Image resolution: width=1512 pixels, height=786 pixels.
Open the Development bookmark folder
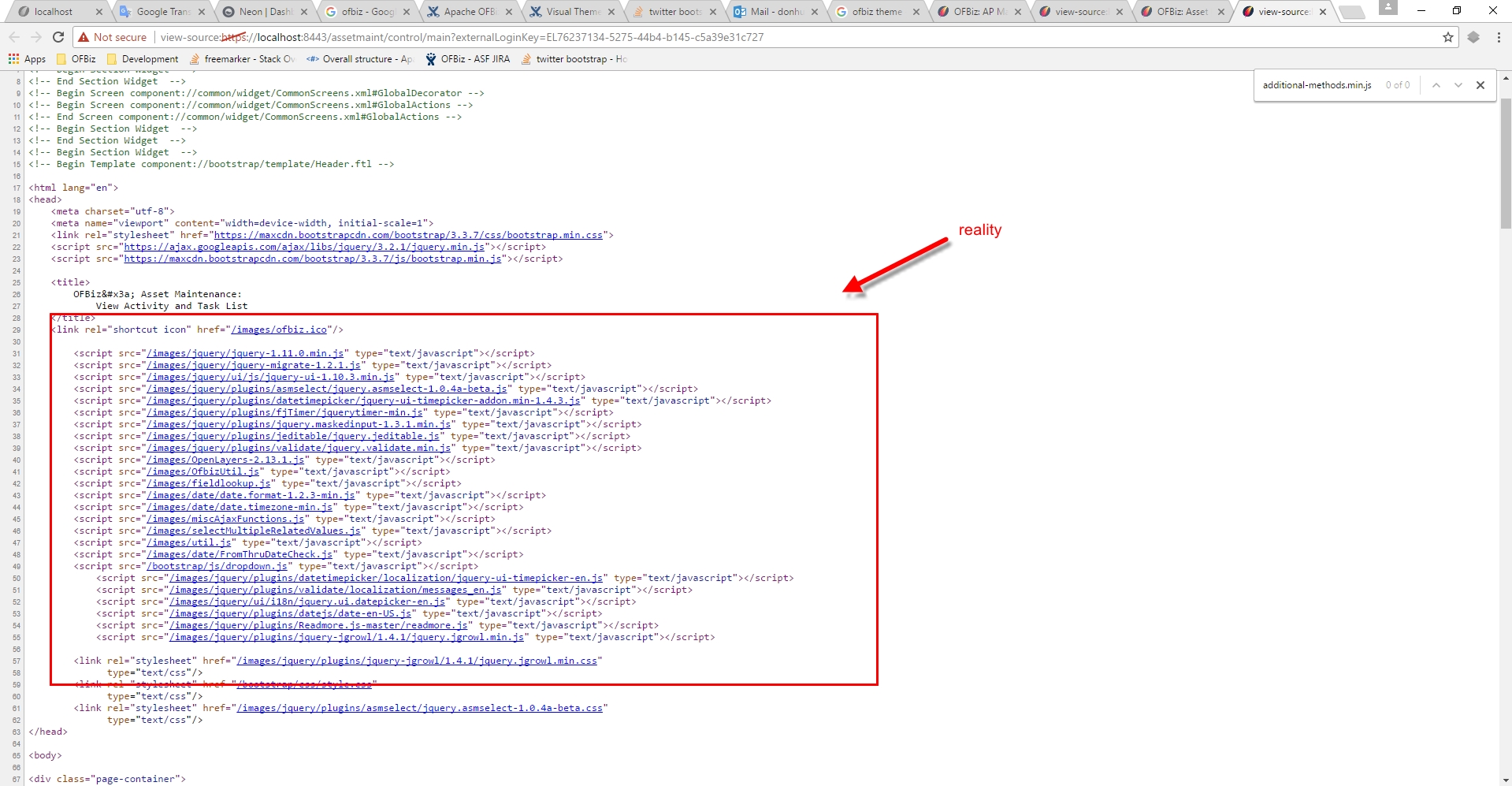(x=143, y=59)
